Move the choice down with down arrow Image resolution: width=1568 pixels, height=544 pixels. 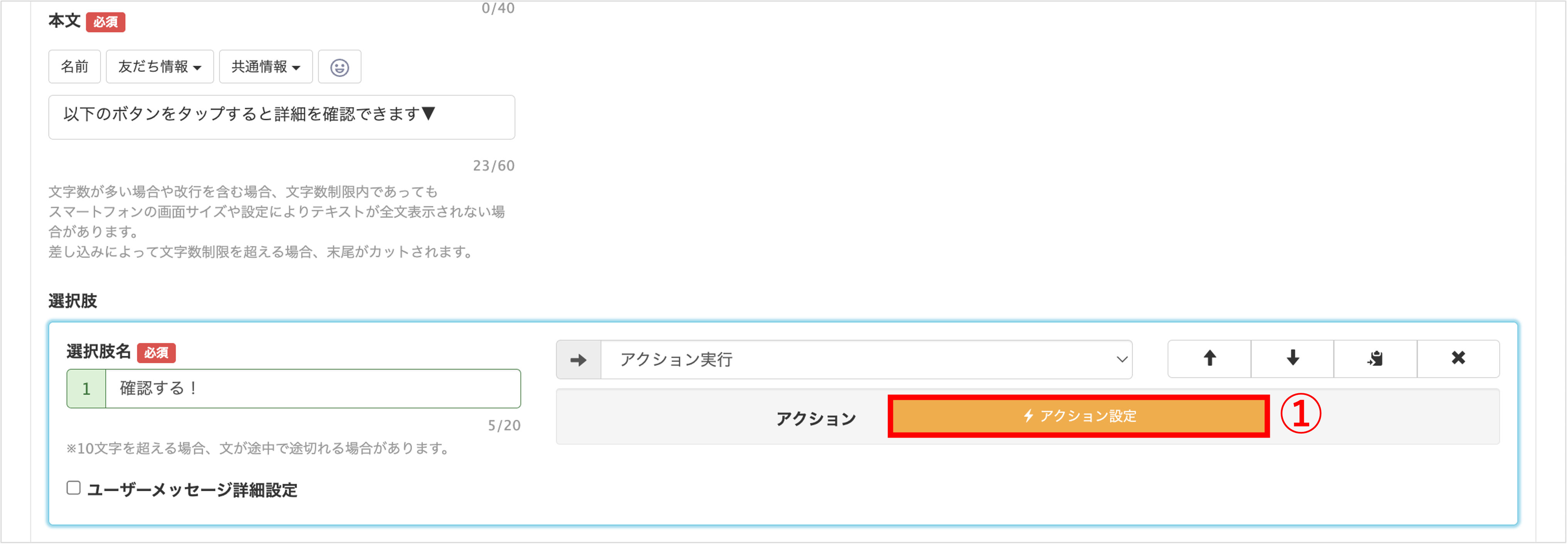1292,359
